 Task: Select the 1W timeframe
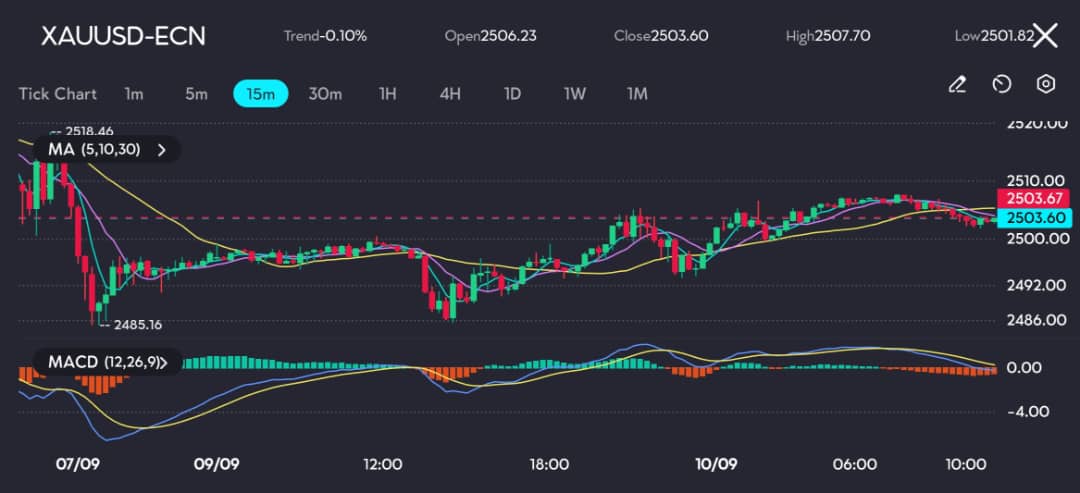click(x=574, y=94)
